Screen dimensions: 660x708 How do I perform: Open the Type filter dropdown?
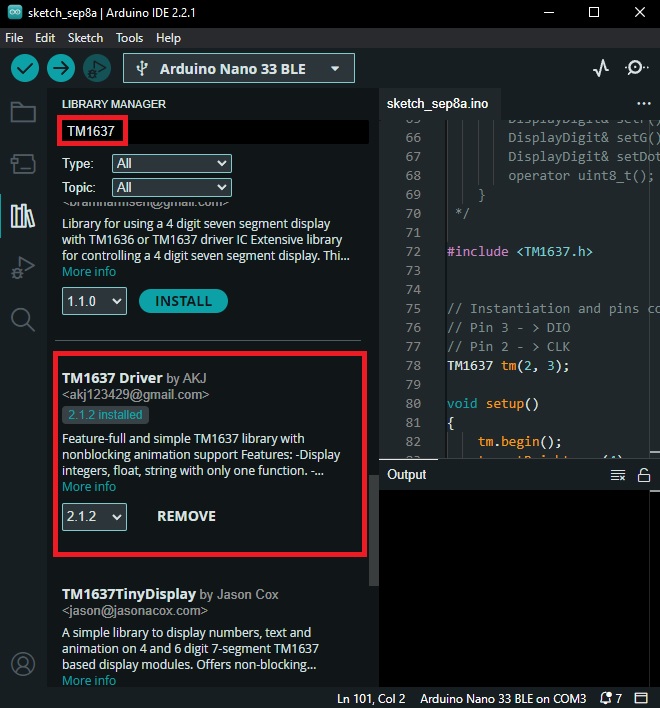172,163
